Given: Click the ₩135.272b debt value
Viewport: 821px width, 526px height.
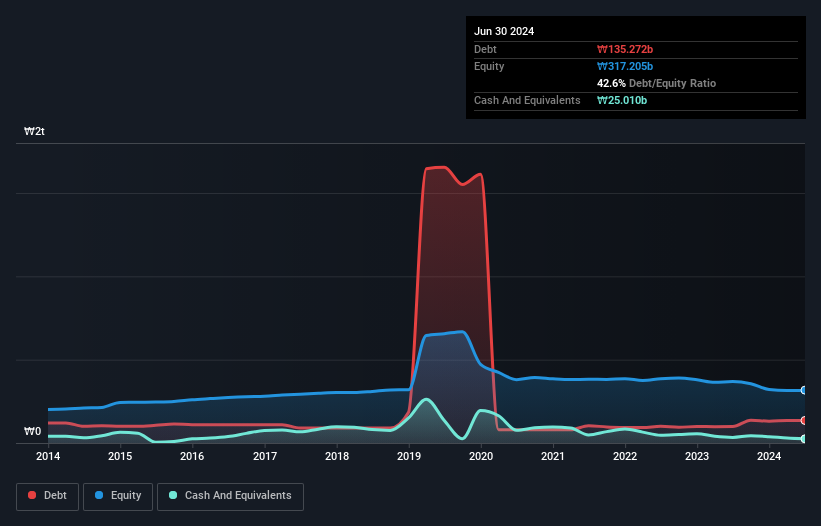Looking at the screenshot, I should click(x=625, y=49).
